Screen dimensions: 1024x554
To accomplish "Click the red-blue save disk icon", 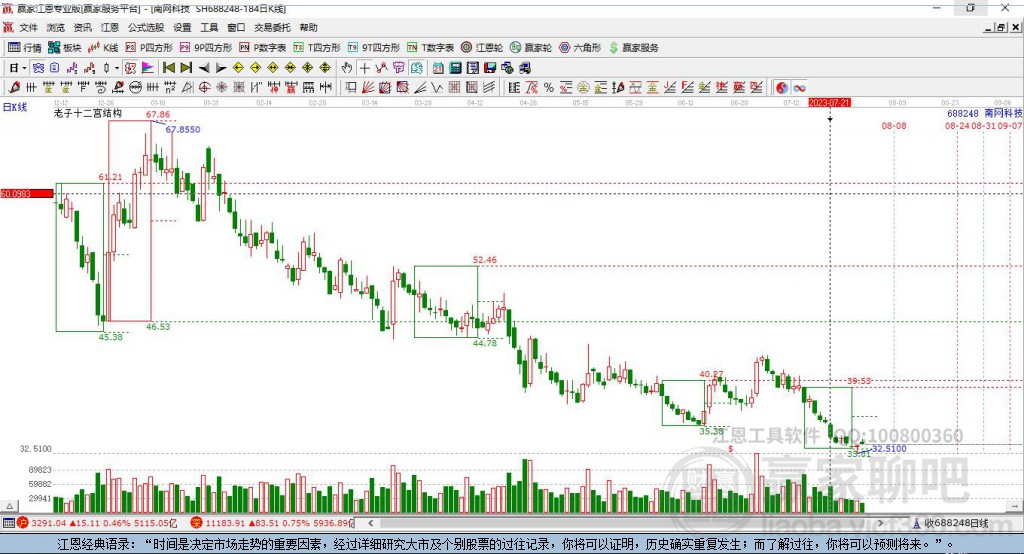I will pos(490,68).
